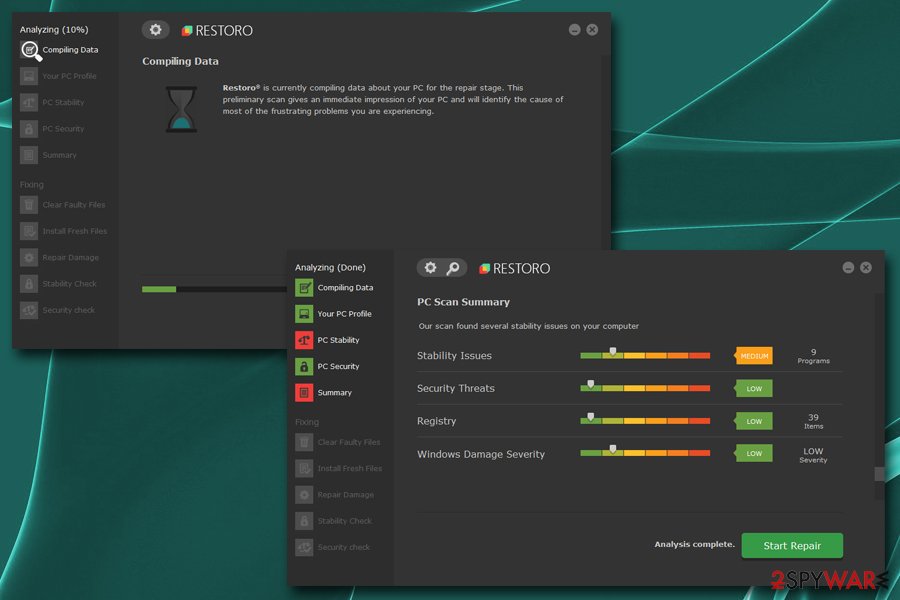Click the LOW badge for Windows Damage Severity
The image size is (900, 600).
tap(754, 454)
